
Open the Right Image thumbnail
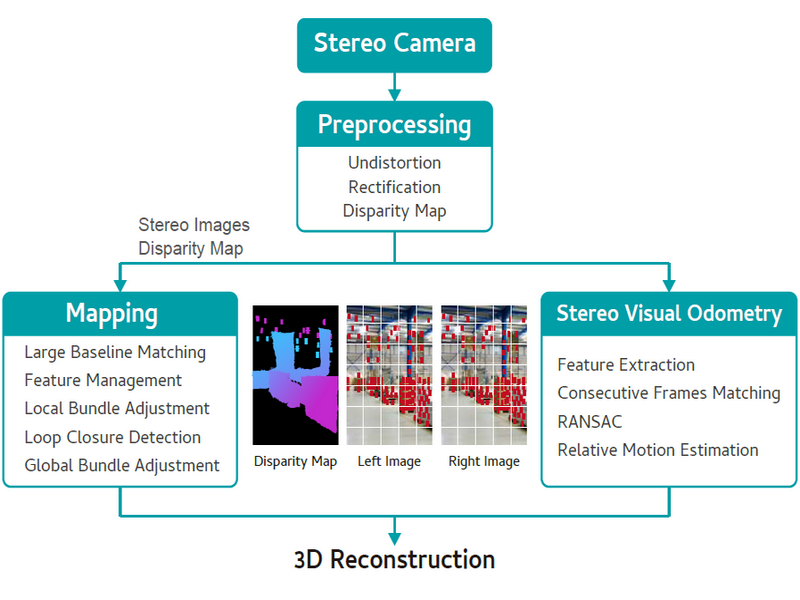point(485,375)
